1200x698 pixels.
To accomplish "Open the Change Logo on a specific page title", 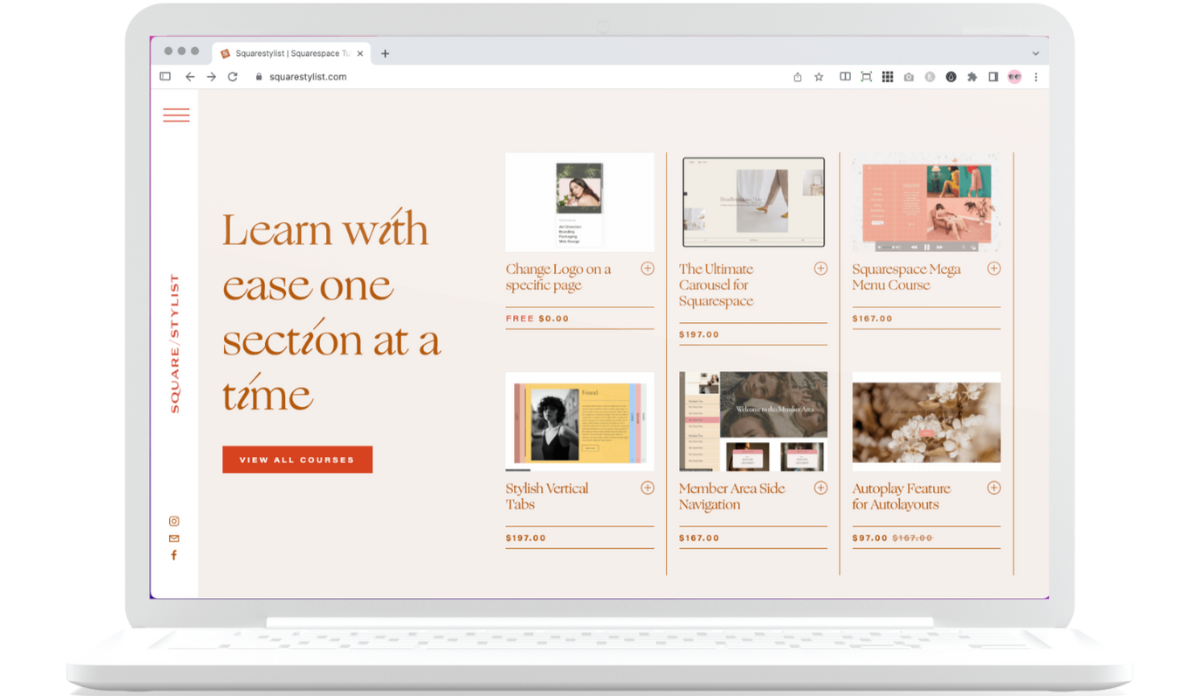I will point(558,277).
